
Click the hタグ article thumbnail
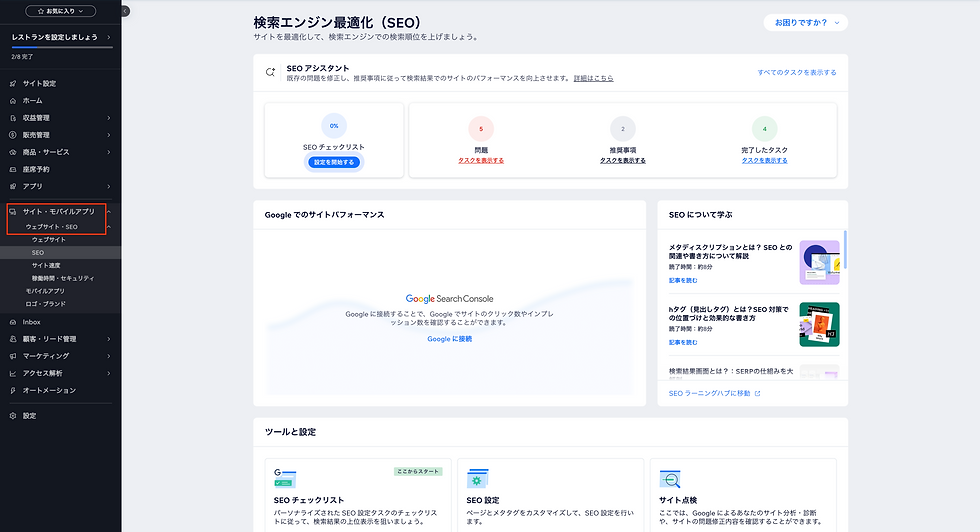pos(819,324)
